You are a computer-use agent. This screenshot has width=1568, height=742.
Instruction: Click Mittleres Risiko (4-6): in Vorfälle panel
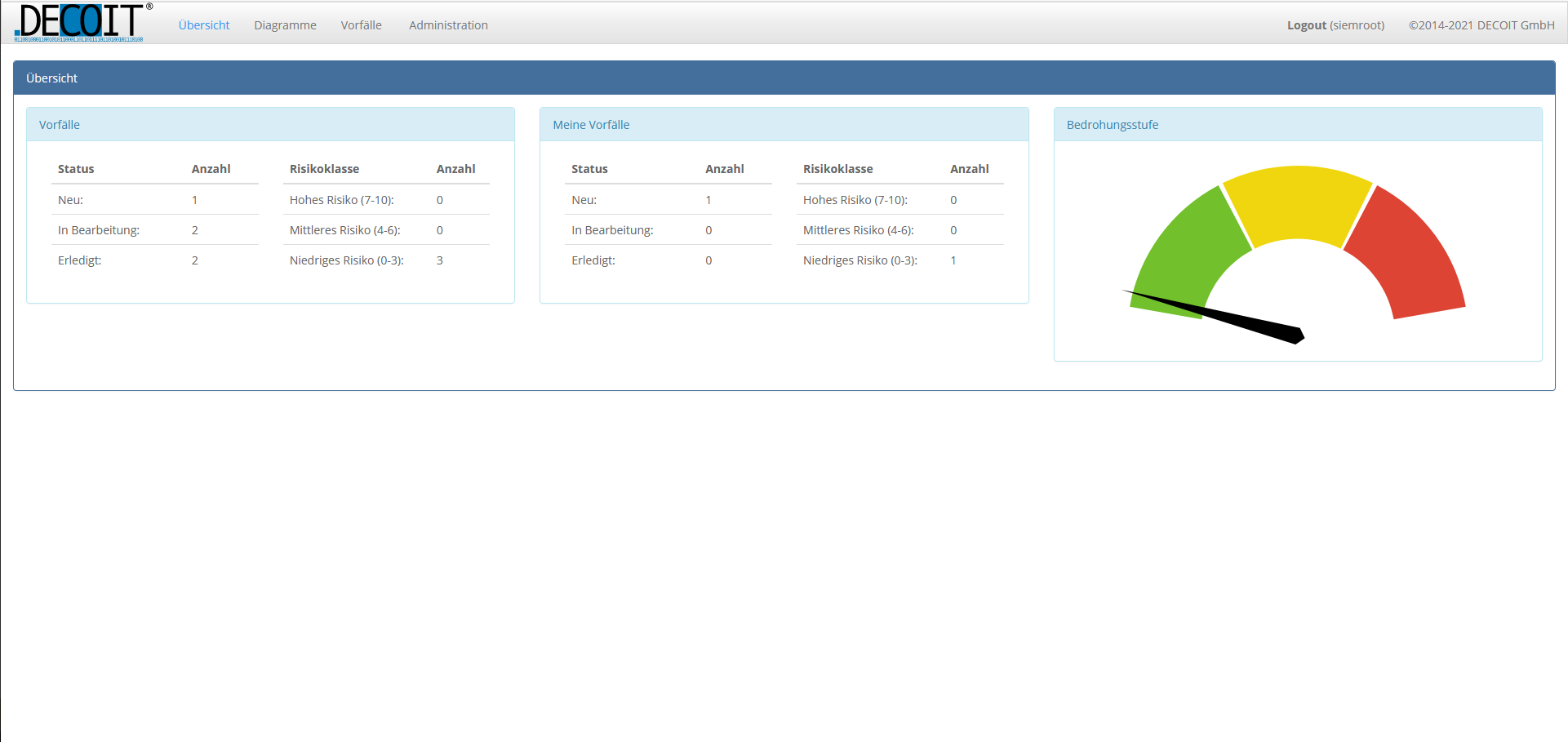click(345, 230)
